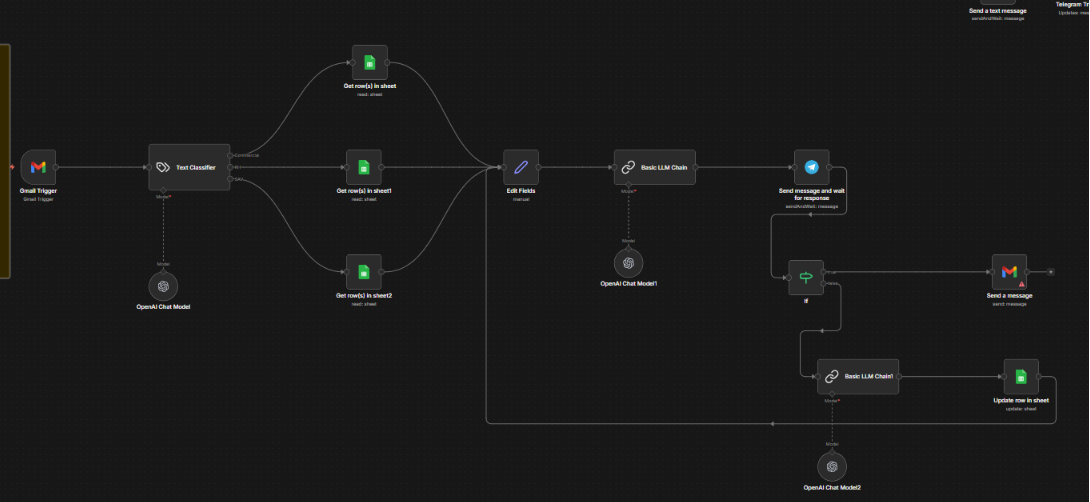1090x502 pixels.
Task: Click the Model connector diamond under Text Classifier
Action: [163, 190]
